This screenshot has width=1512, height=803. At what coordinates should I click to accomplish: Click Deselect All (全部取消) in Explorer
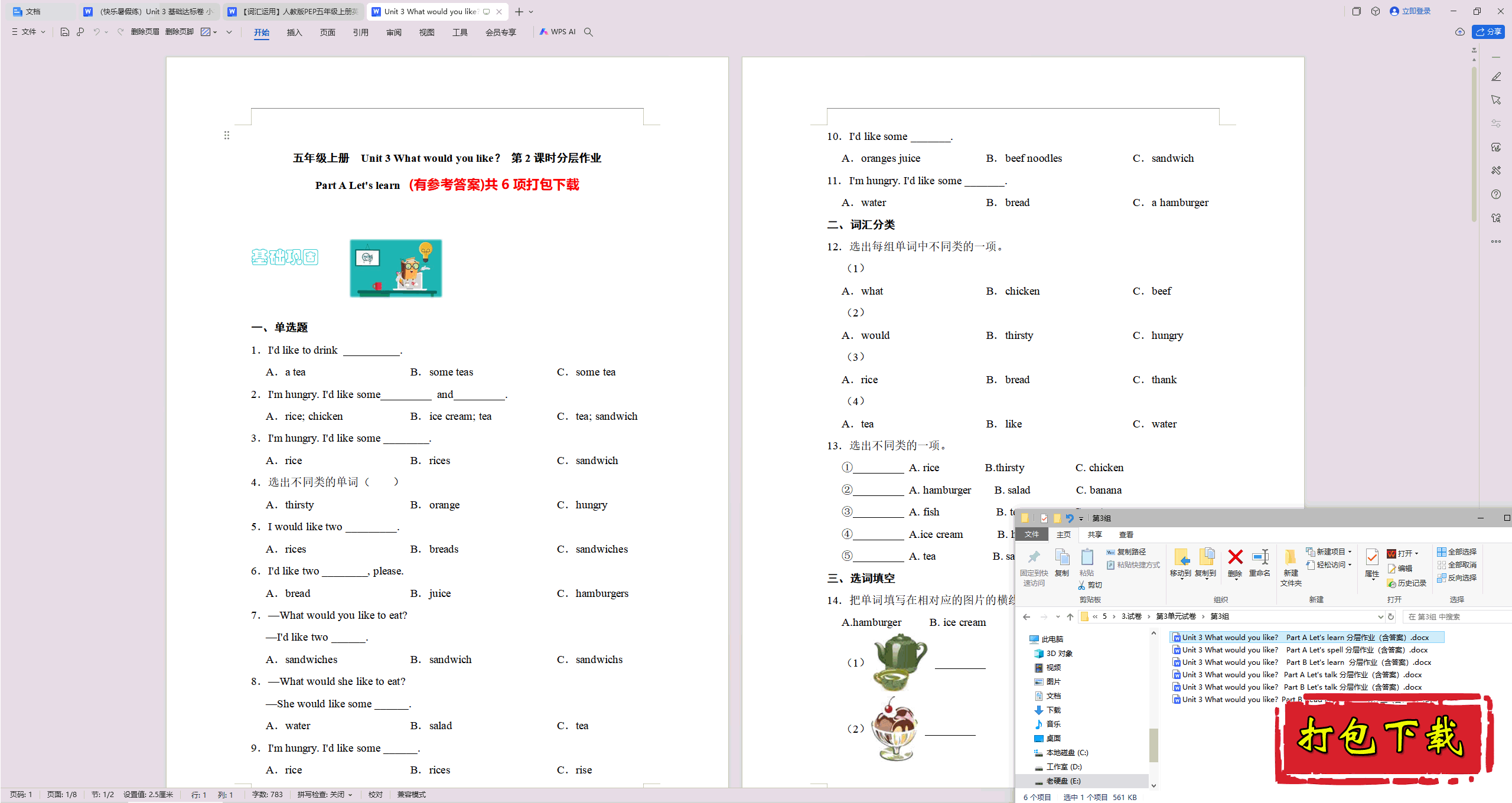coord(1457,564)
